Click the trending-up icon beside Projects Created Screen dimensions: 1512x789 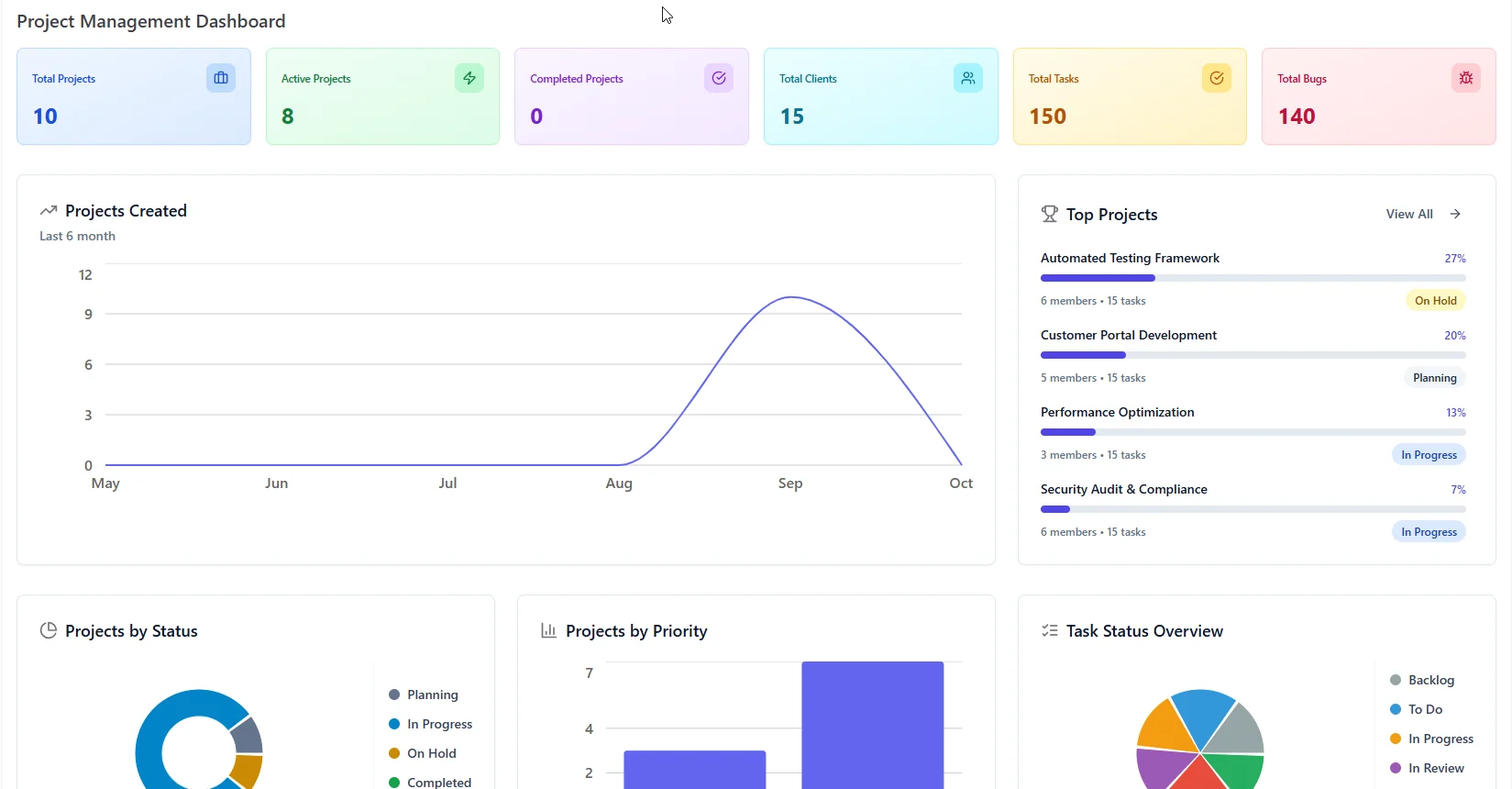point(49,211)
